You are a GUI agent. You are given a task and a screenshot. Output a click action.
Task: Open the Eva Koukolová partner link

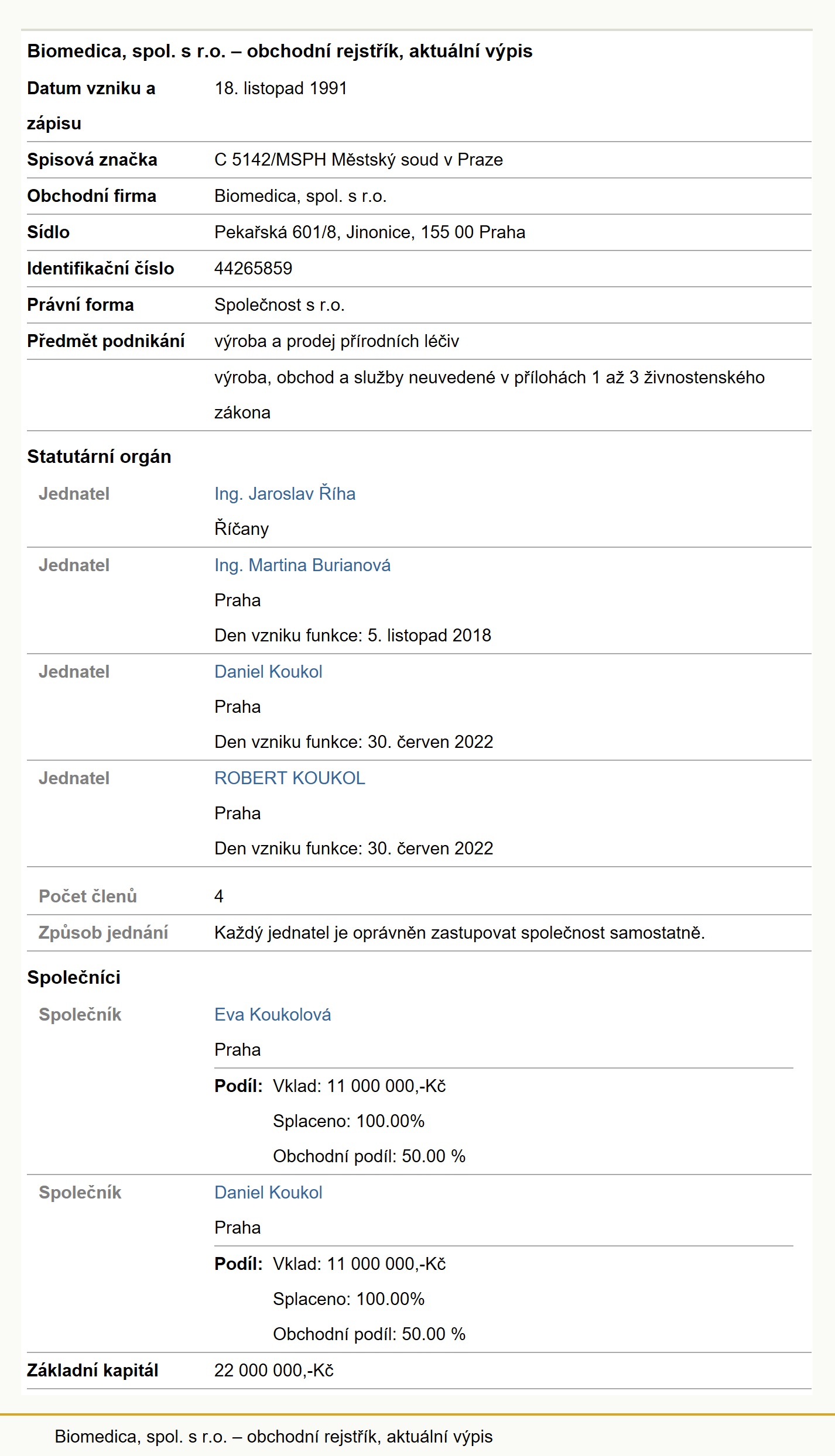pos(272,1015)
